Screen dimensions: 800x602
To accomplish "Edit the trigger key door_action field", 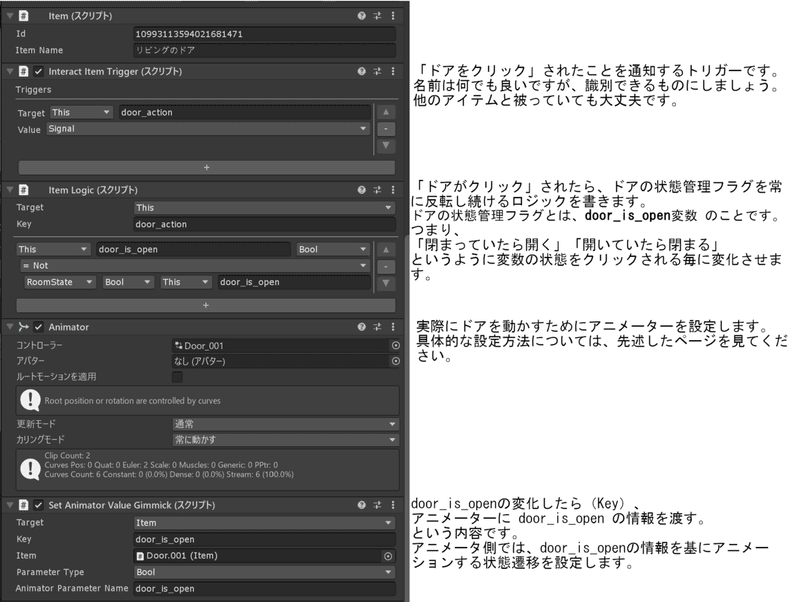I will [x=245, y=112].
